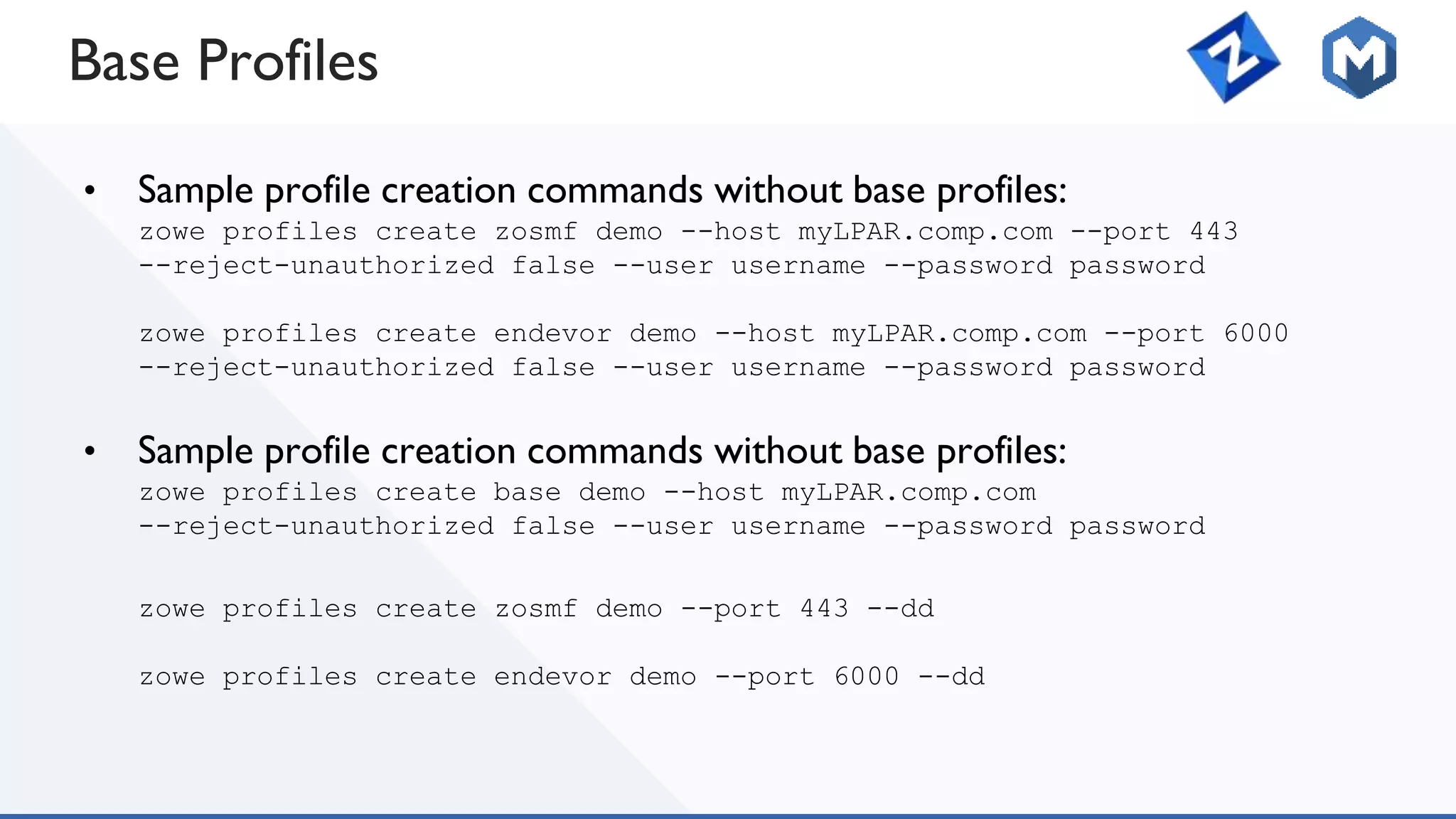Select the Base Profiles slide title
The width and height of the screenshot is (1456, 819).
point(223,61)
